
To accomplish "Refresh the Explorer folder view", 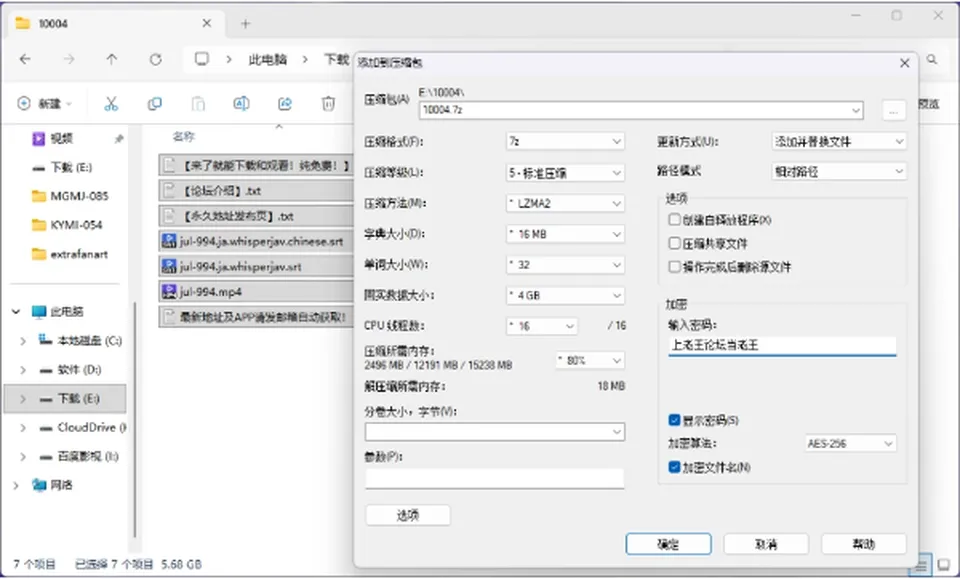I will 156,59.
